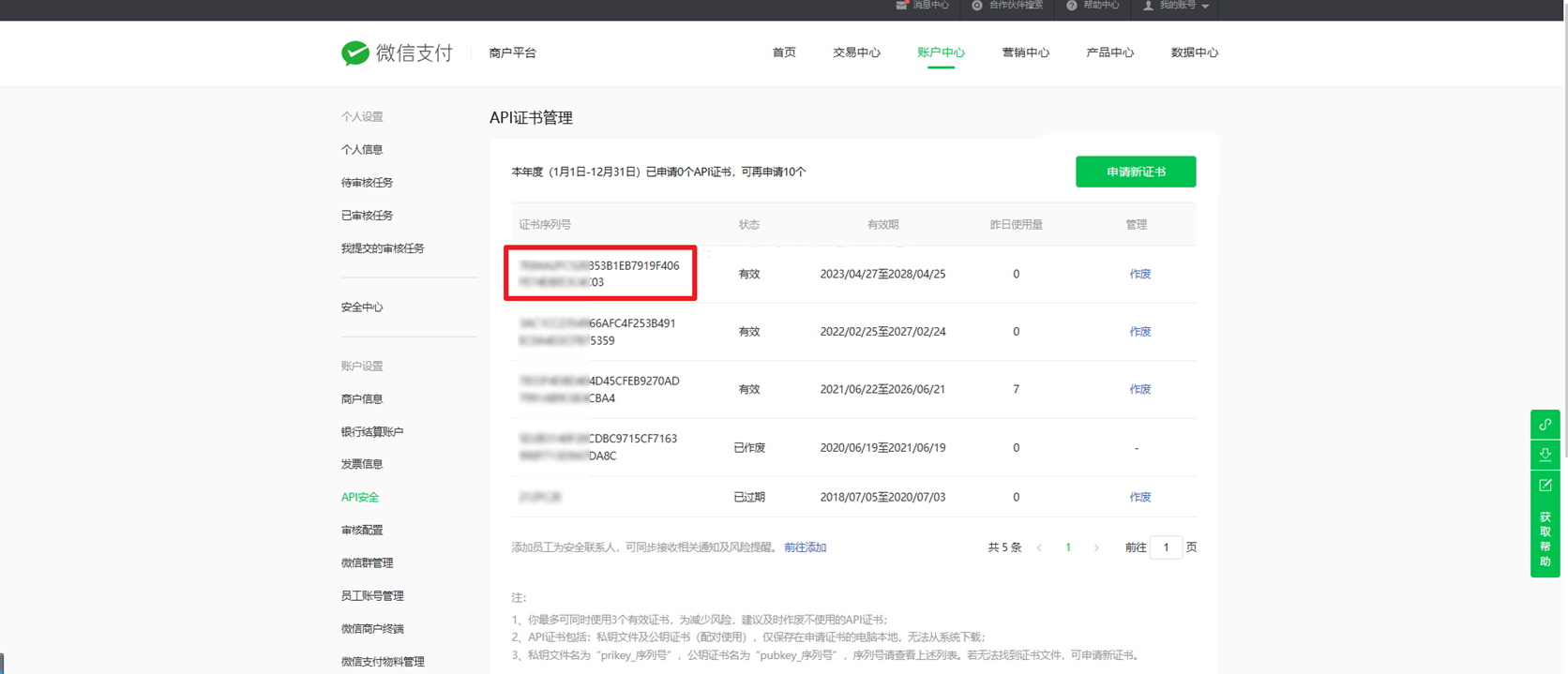Click the 前往添加 link
Screen dimensions: 1568x674
tap(805, 547)
